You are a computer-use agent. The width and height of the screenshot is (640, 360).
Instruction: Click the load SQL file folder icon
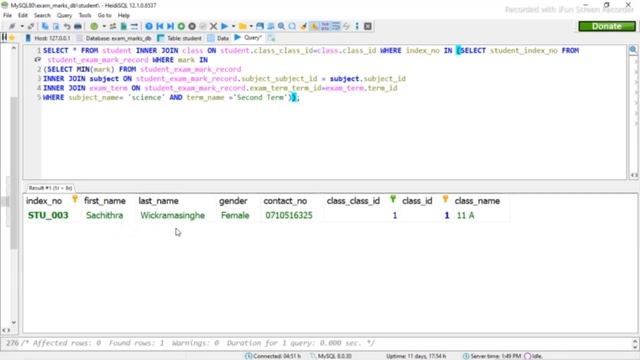243,26
